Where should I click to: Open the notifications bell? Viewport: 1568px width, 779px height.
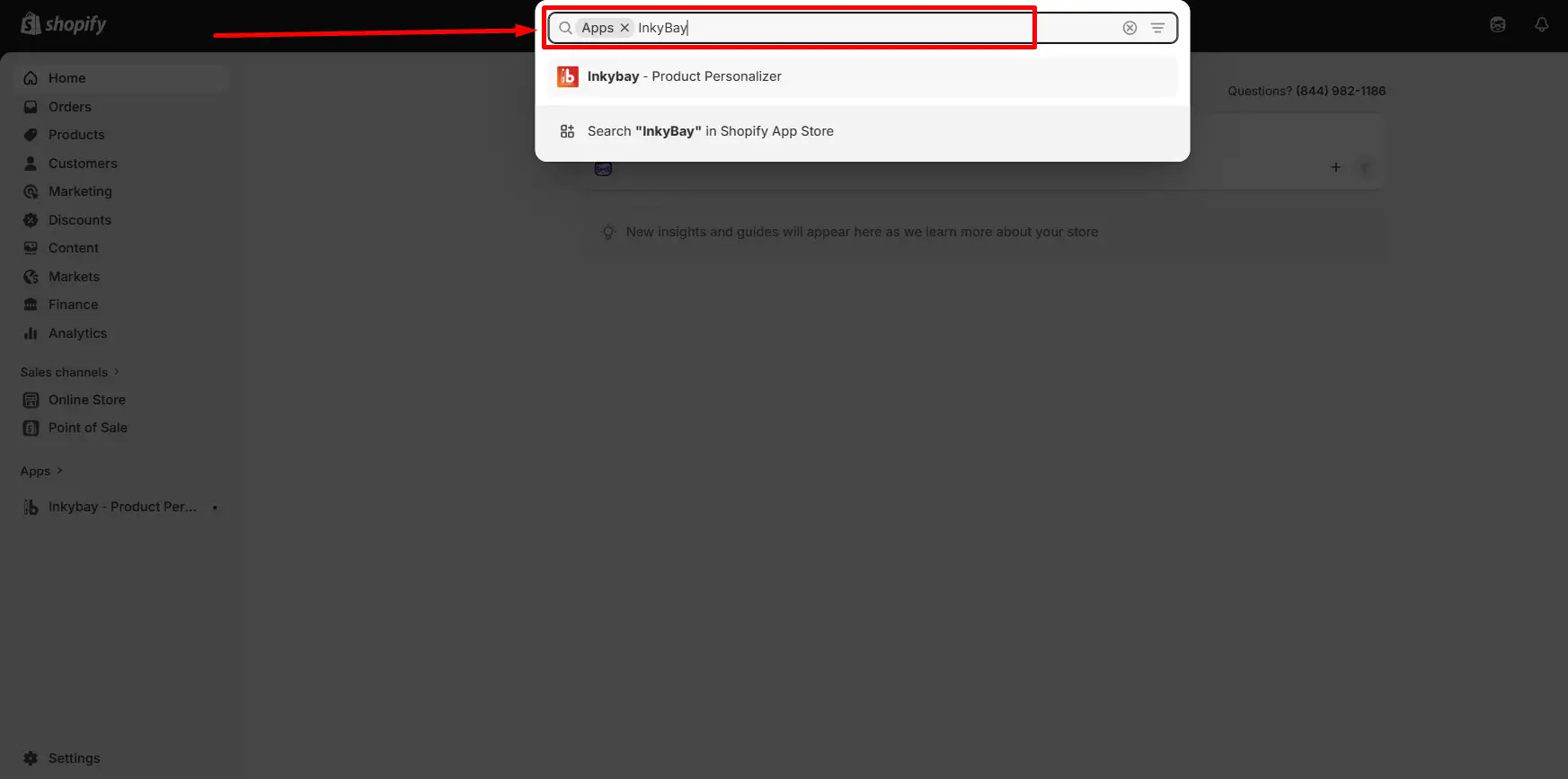click(1541, 25)
